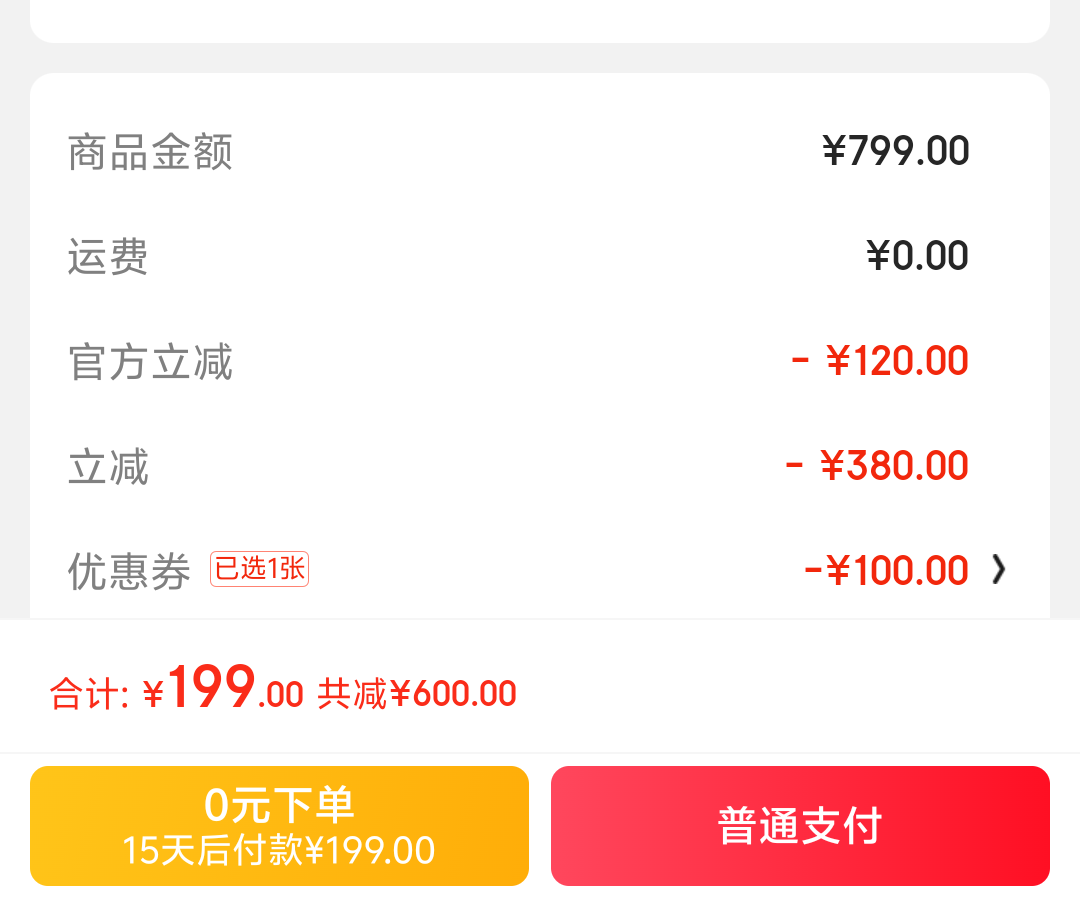
Task: Click the 15天后付款¥199.00 subtitle text
Action: click(278, 850)
